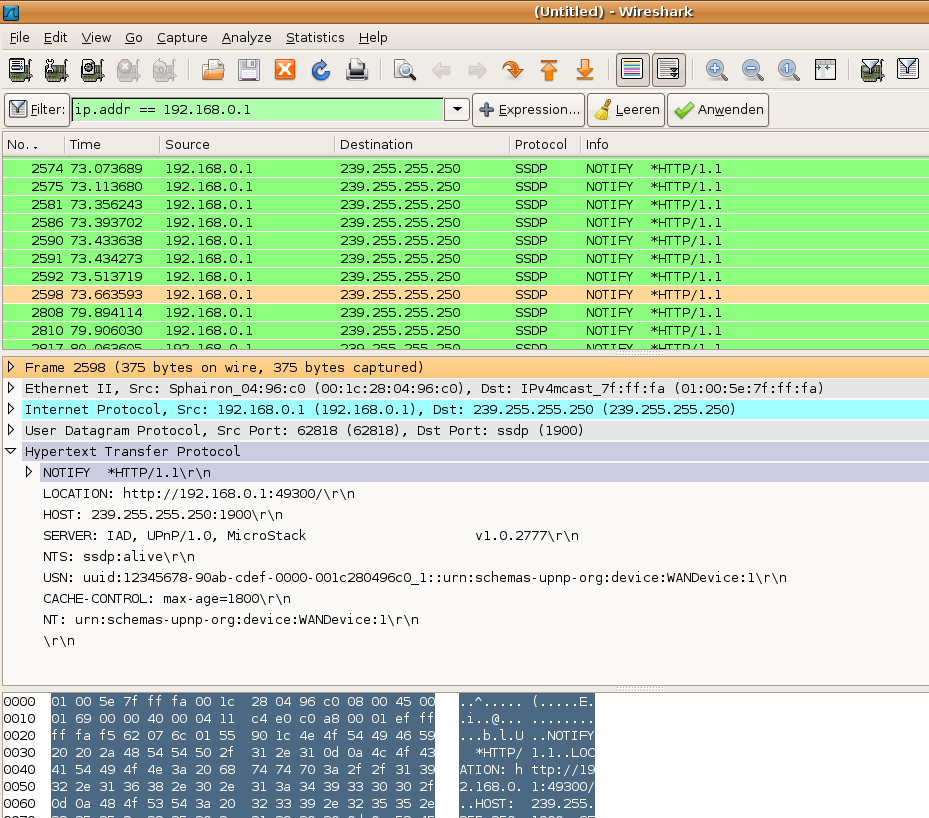The height and width of the screenshot is (818, 929).
Task: Expand the Frame 2598 tree node
Action: [x=11, y=367]
